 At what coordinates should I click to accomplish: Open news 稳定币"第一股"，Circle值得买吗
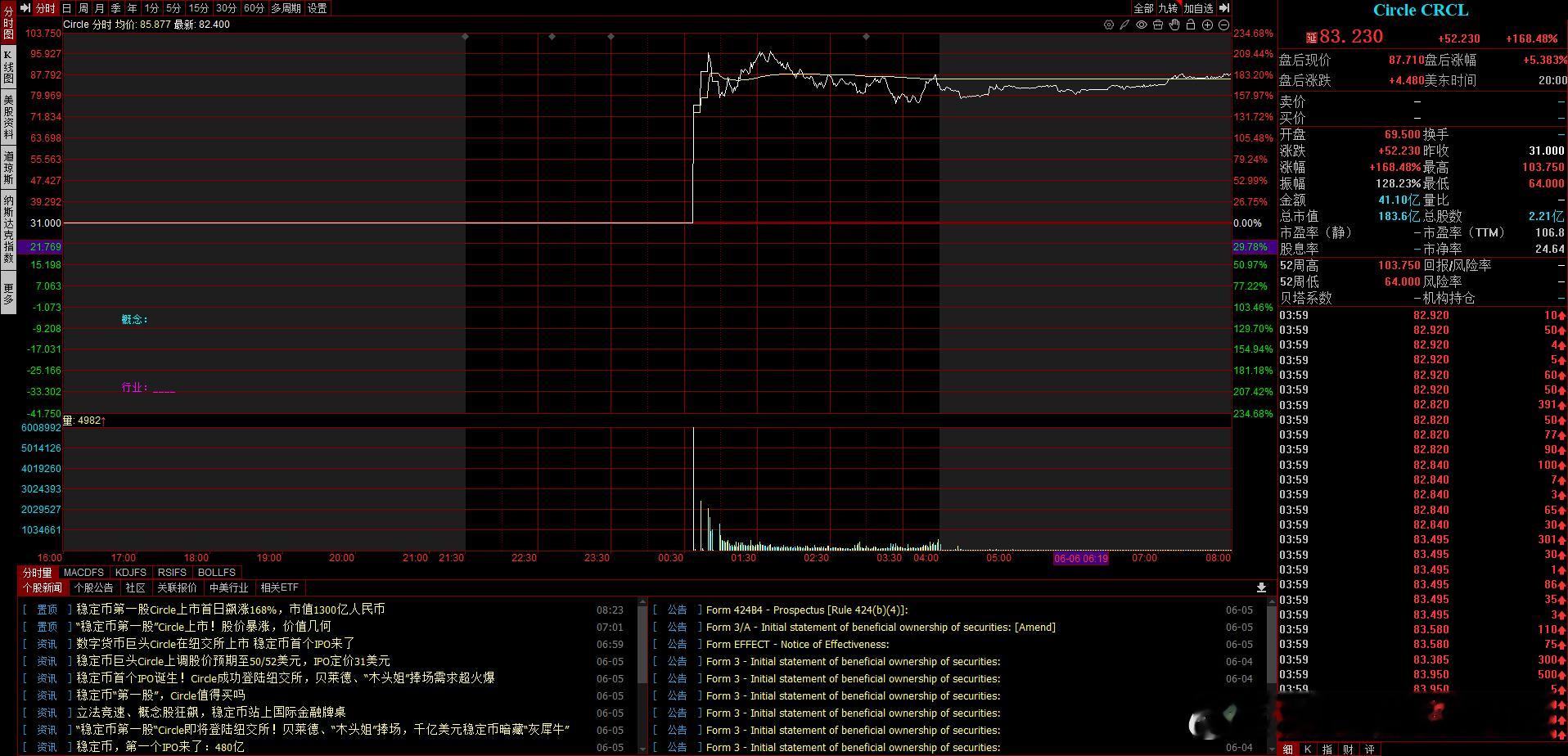point(160,695)
